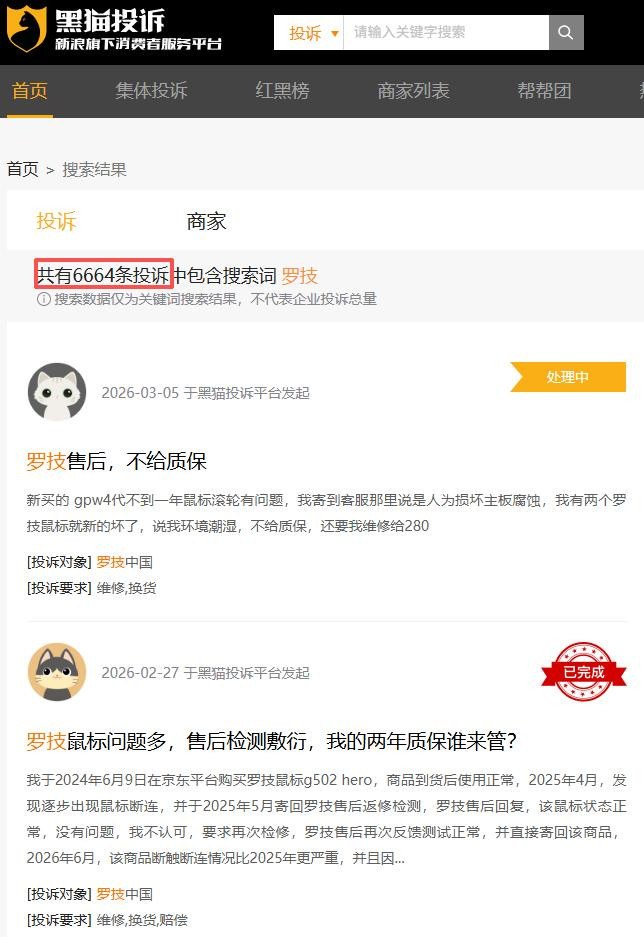Click the 处理中 status badge

(x=568, y=377)
